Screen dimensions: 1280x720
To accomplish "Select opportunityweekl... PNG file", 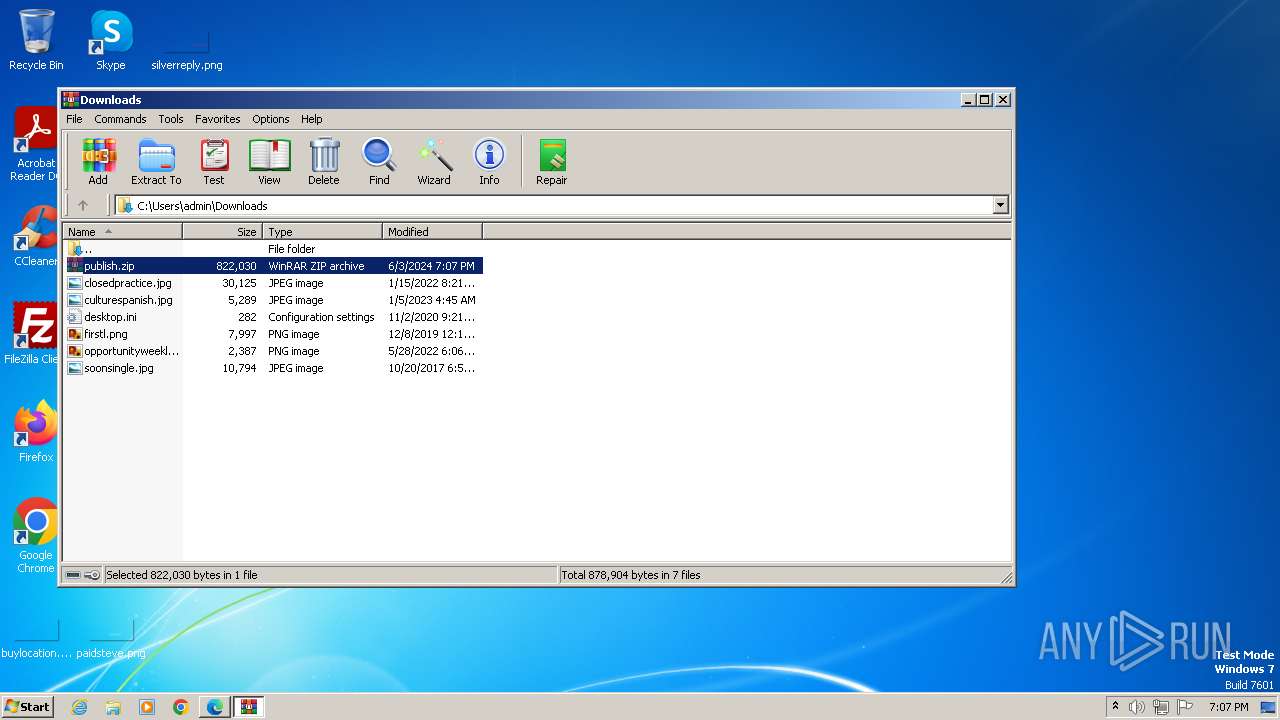I will [273, 351].
